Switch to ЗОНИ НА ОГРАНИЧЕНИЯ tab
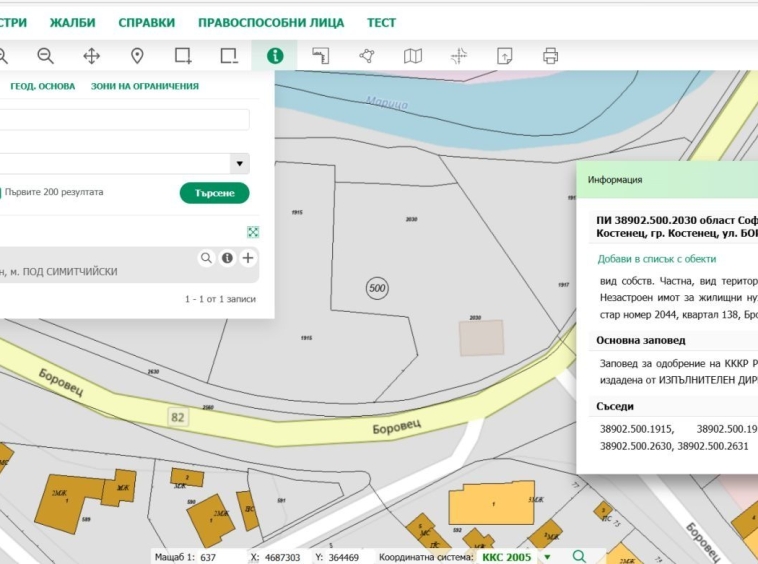 [x=145, y=86]
